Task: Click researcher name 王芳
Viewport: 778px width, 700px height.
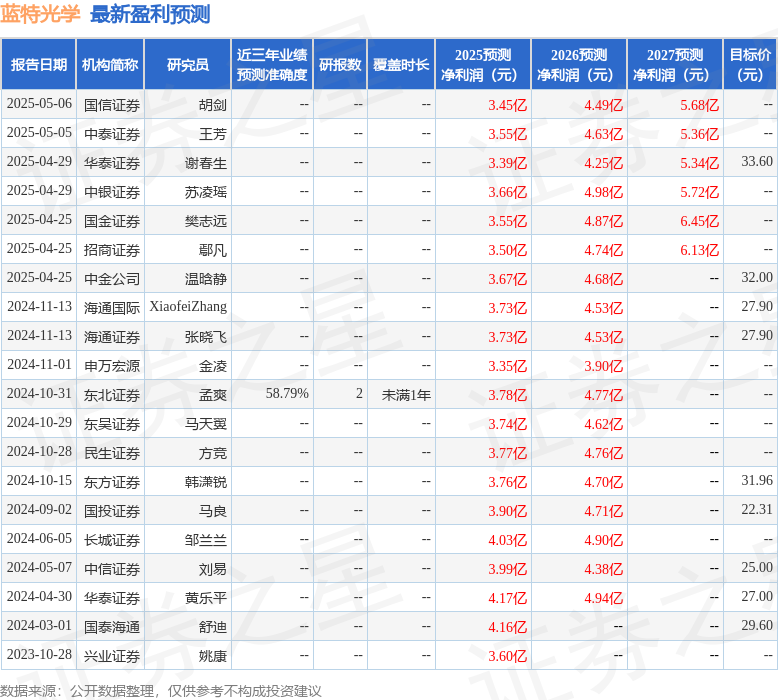Action: tap(212, 133)
